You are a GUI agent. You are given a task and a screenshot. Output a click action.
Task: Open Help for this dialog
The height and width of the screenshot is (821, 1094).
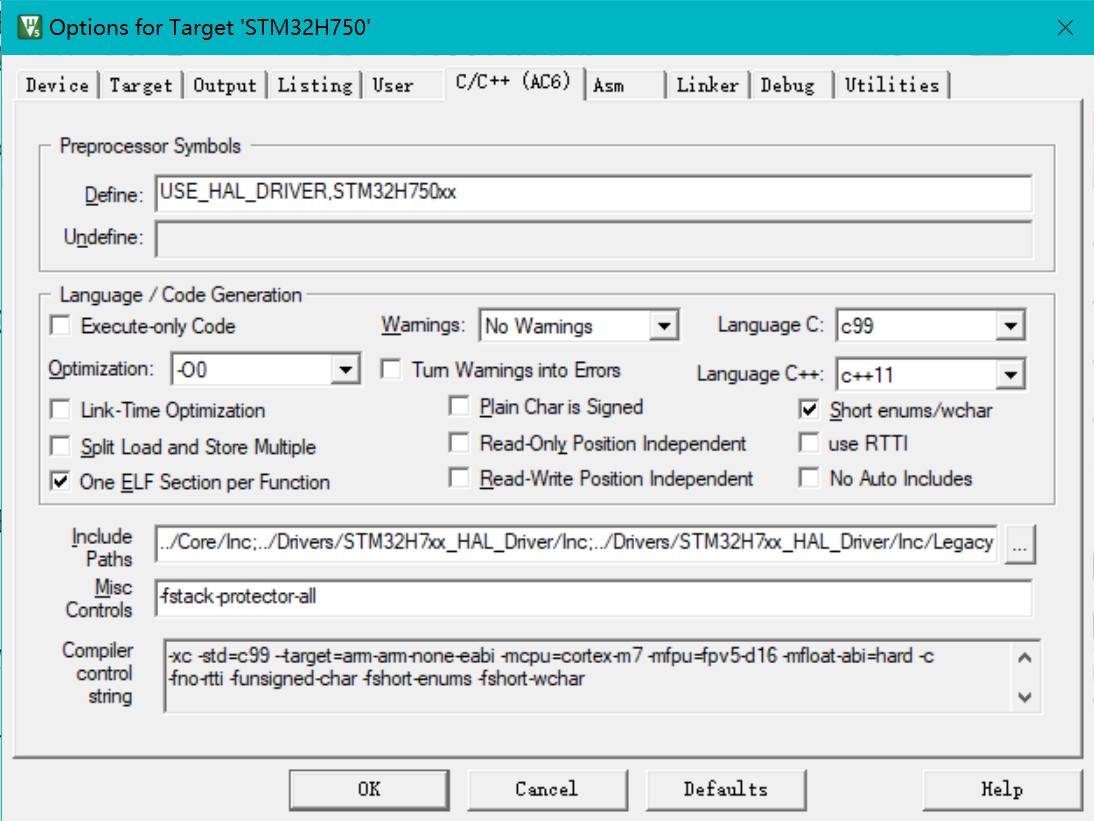click(1002, 790)
